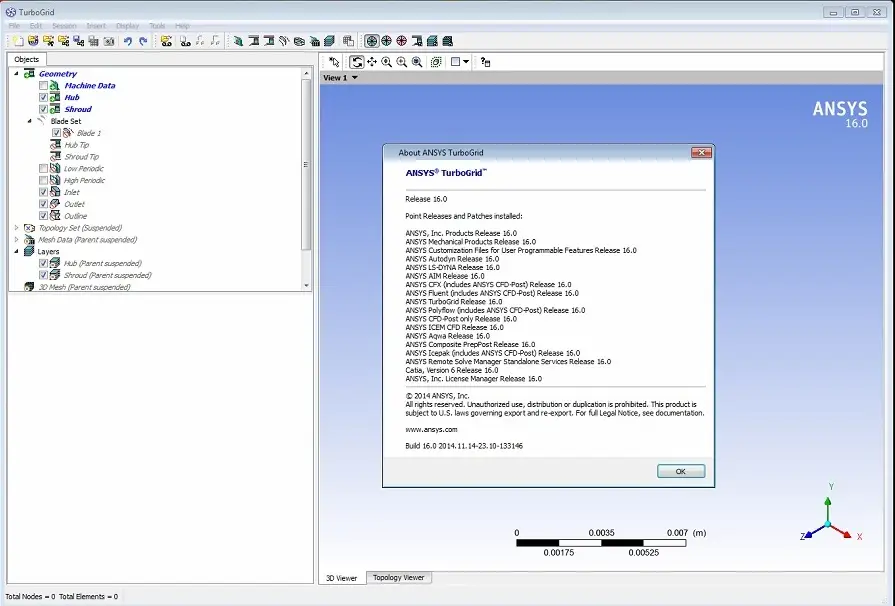Open the View 1 dropdown arrow
Image resolution: width=895 pixels, height=606 pixels.
coord(354,78)
